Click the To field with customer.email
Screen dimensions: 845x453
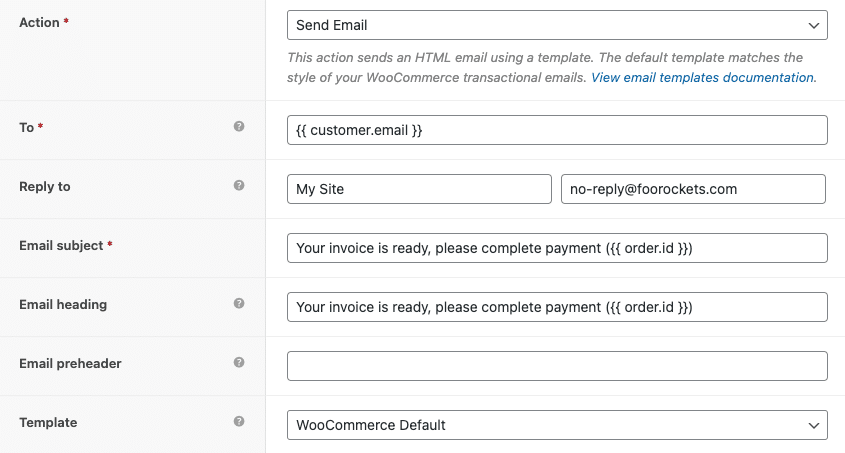pyautogui.click(x=557, y=130)
